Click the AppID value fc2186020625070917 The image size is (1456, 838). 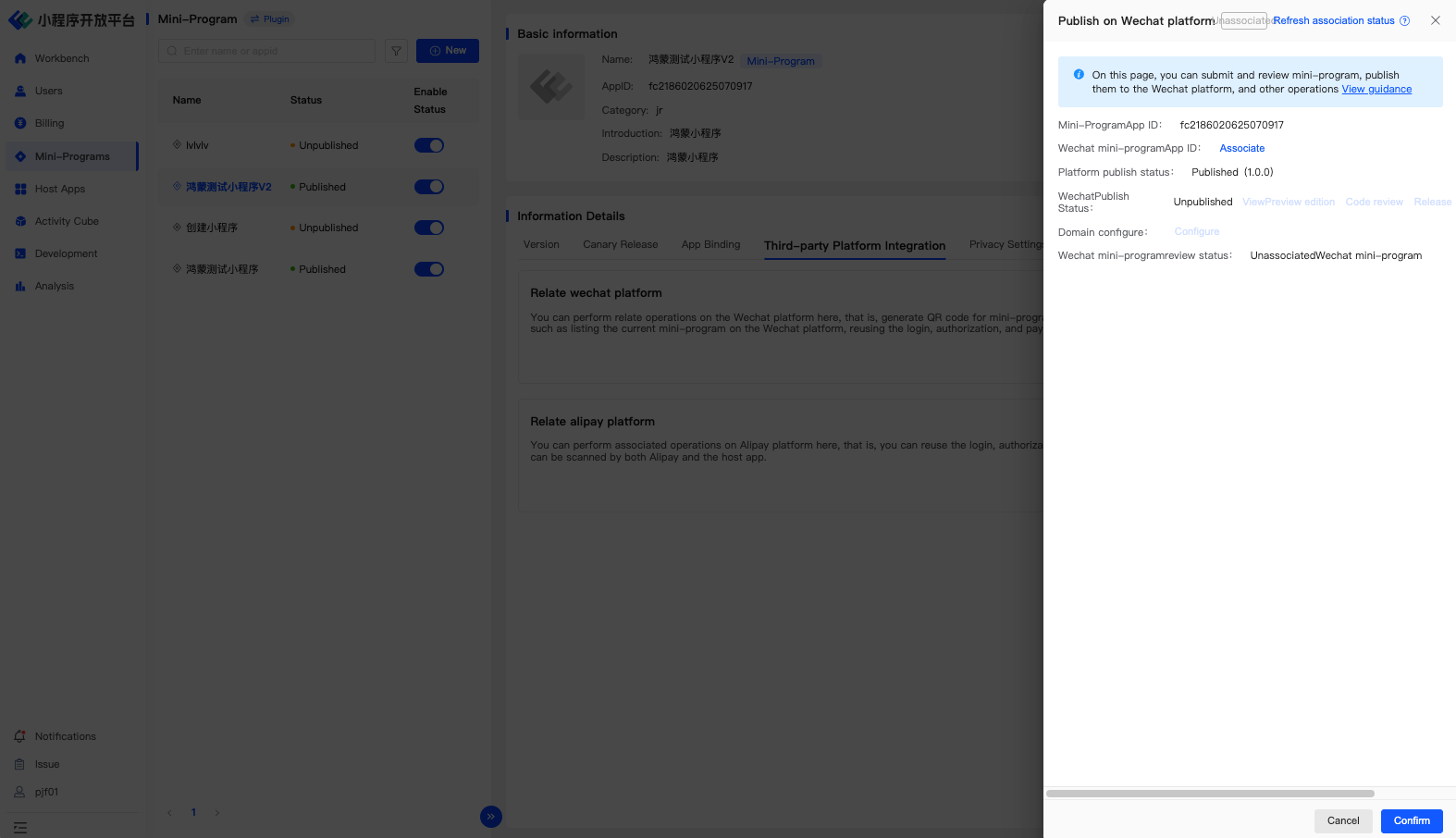click(700, 86)
